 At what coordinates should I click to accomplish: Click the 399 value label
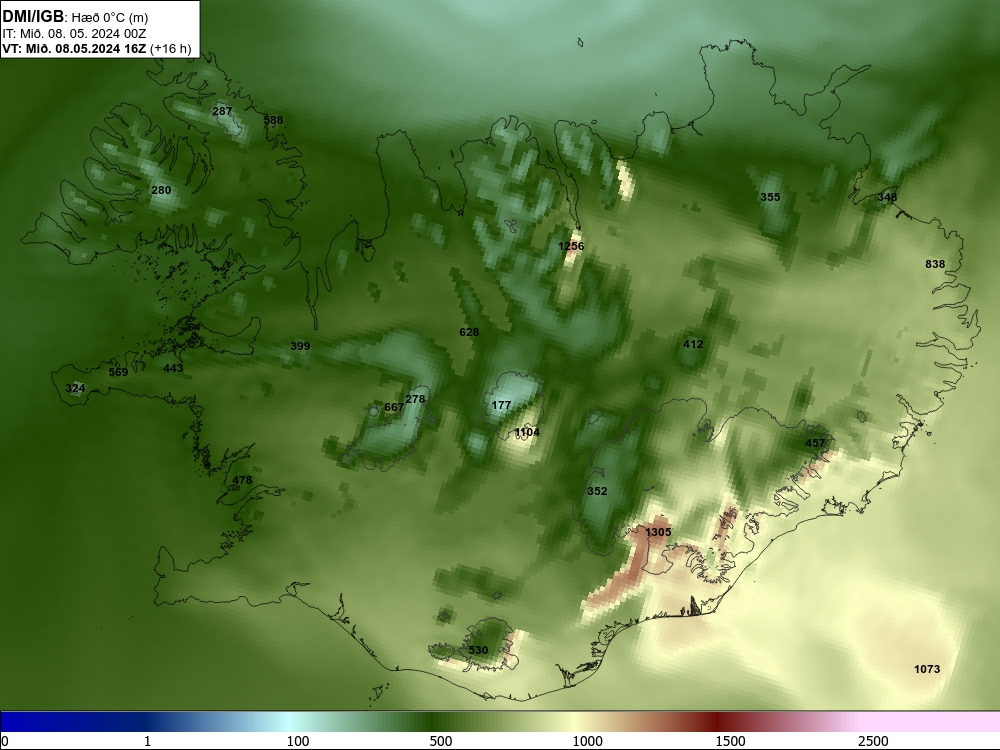coord(300,346)
